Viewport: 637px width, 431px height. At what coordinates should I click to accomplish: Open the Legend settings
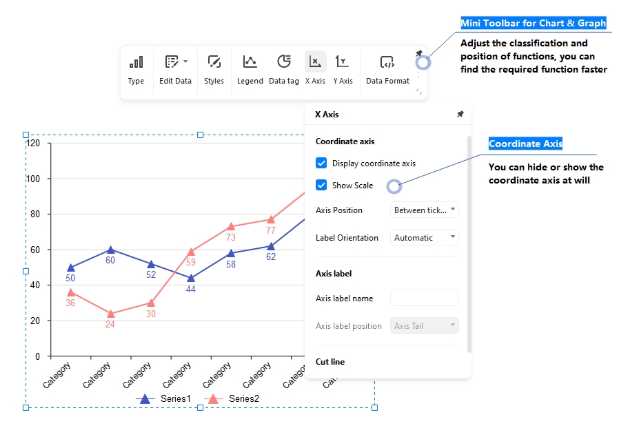click(x=250, y=69)
